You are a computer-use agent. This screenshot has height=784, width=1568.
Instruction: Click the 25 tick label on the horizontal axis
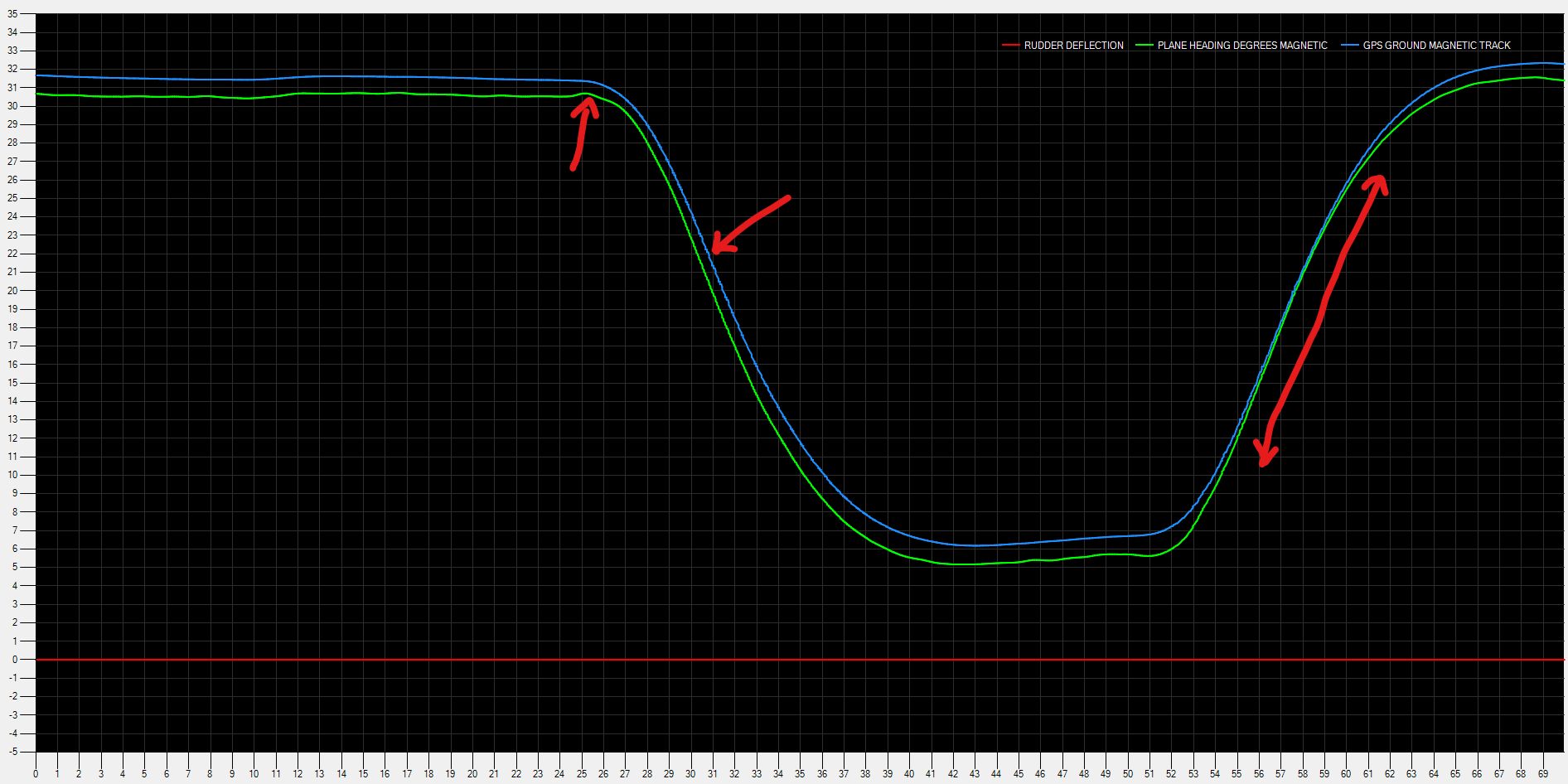tap(581, 774)
